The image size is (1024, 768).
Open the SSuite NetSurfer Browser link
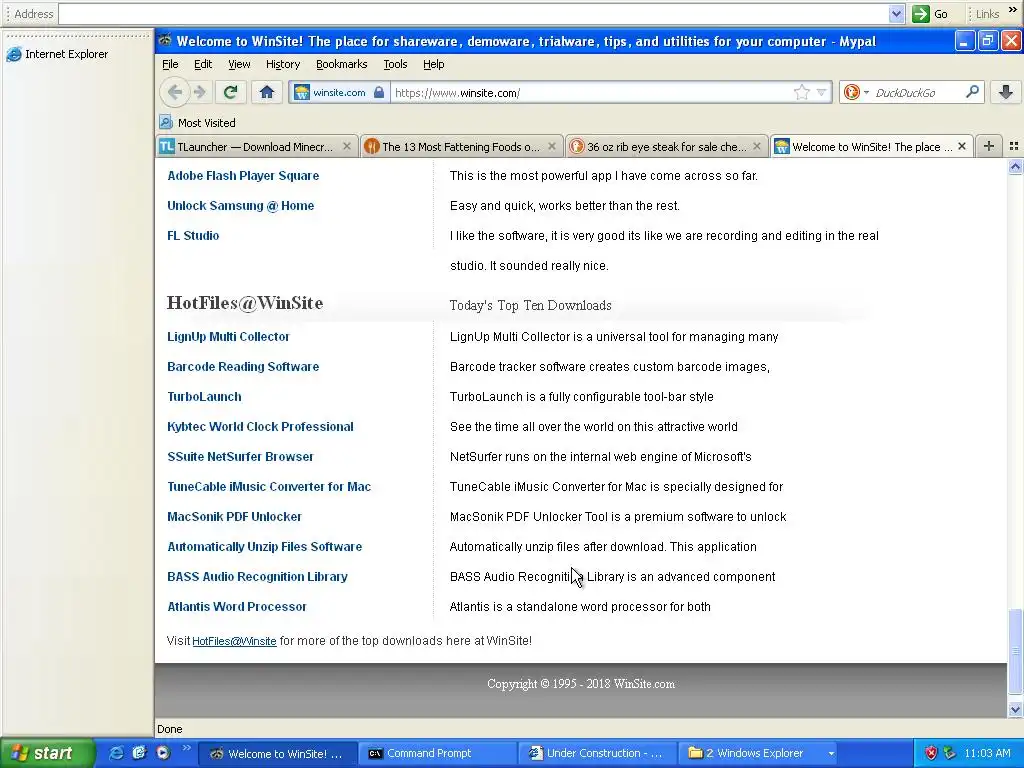coord(240,457)
